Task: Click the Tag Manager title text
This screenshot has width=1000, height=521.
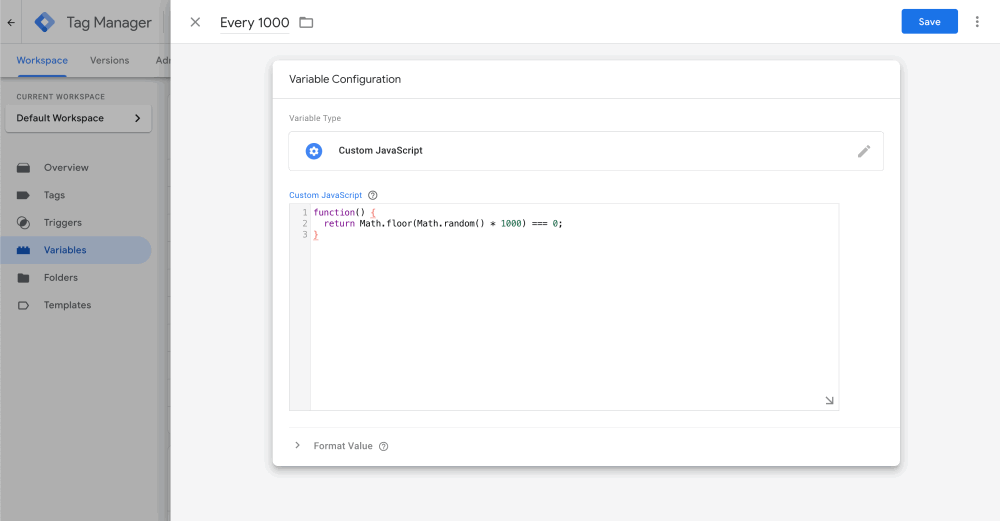Action: (109, 23)
